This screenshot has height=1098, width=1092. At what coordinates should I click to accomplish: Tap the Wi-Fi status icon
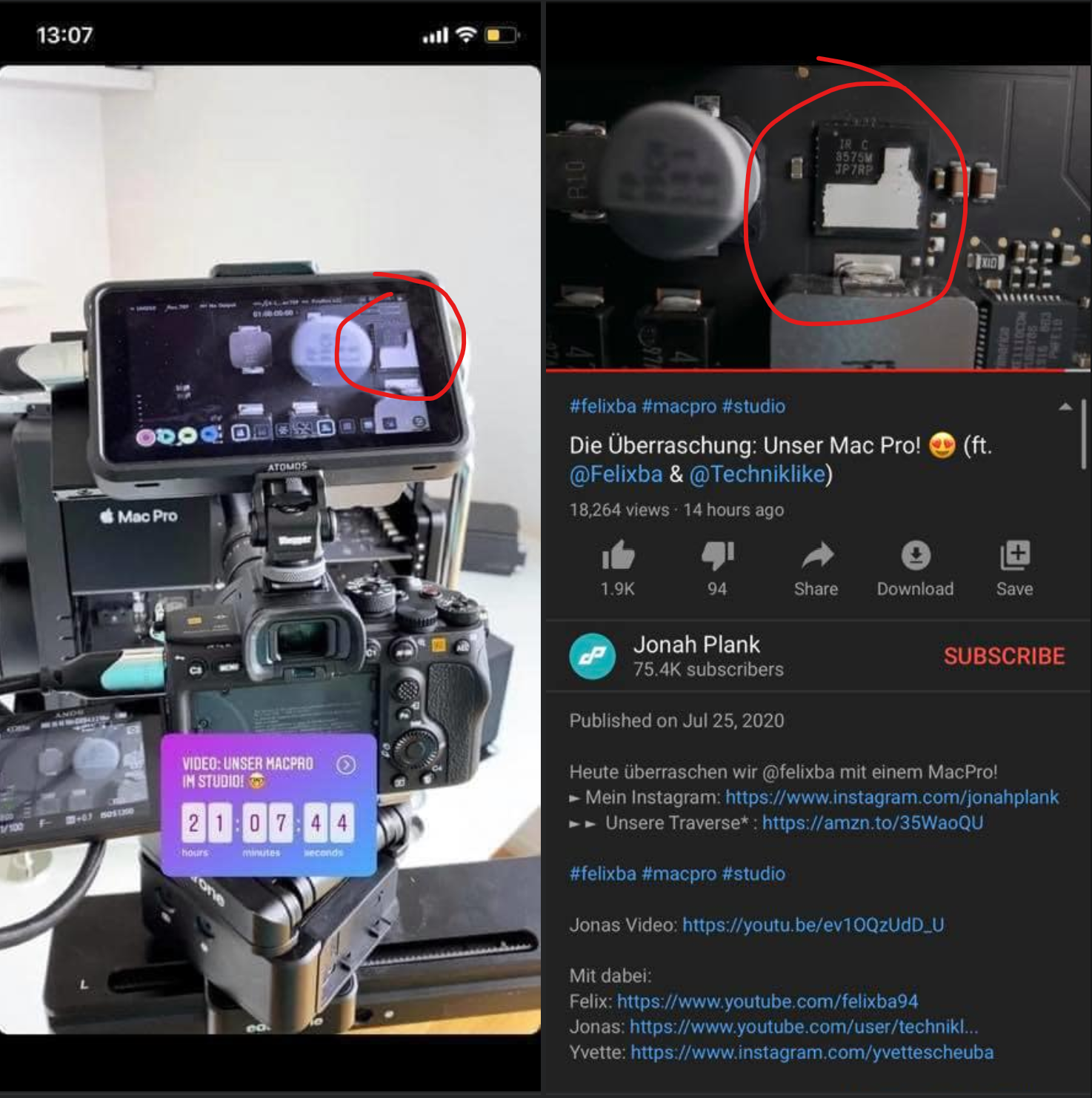tap(466, 35)
